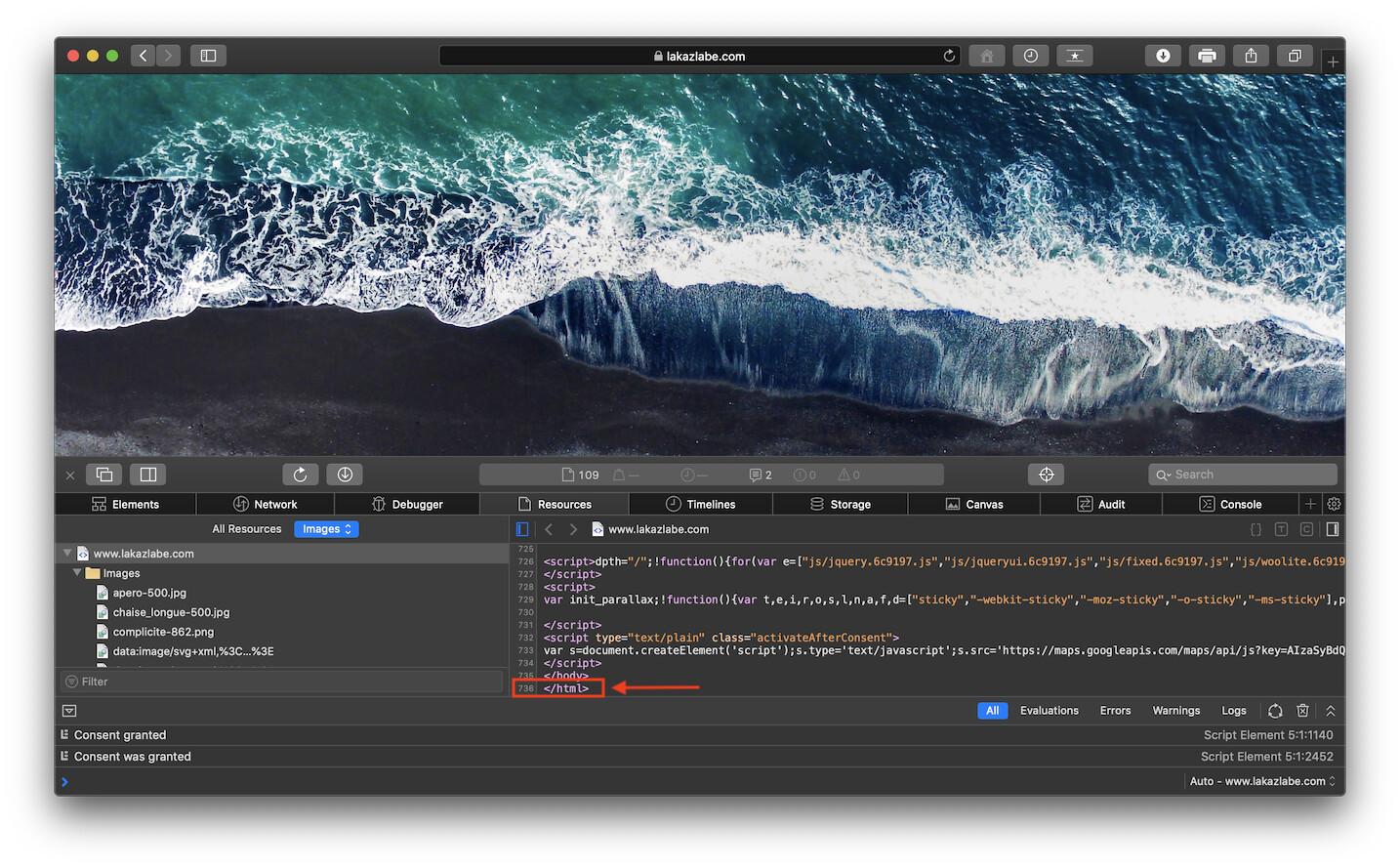Viewport: 1400px width, 868px height.
Task: Open the home page button
Action: point(987,56)
